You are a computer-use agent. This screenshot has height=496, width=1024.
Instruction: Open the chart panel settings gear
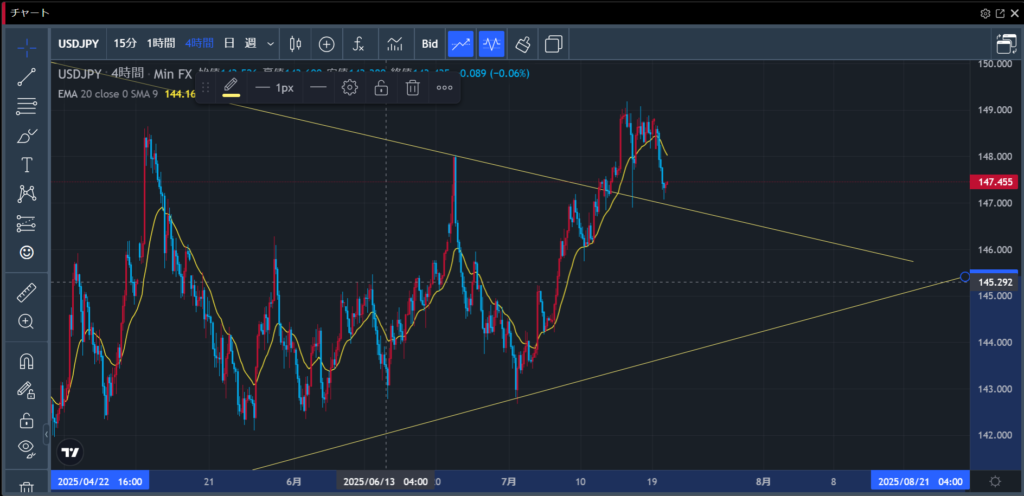(x=985, y=13)
